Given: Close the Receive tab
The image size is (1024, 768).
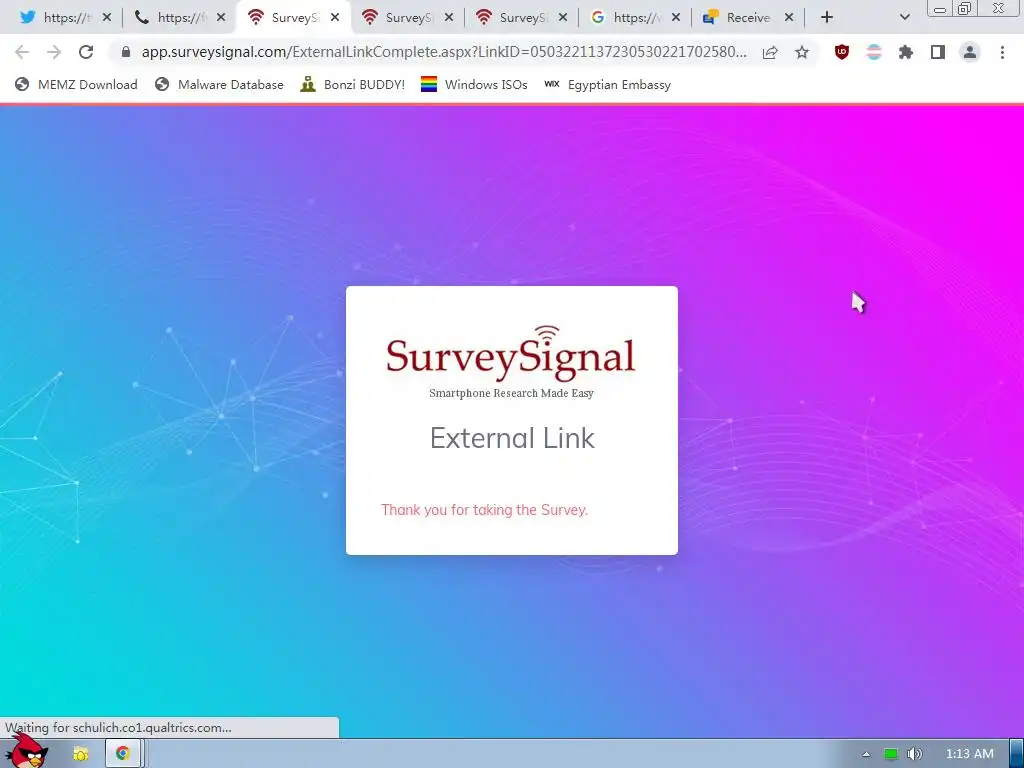Looking at the screenshot, I should tap(789, 18).
